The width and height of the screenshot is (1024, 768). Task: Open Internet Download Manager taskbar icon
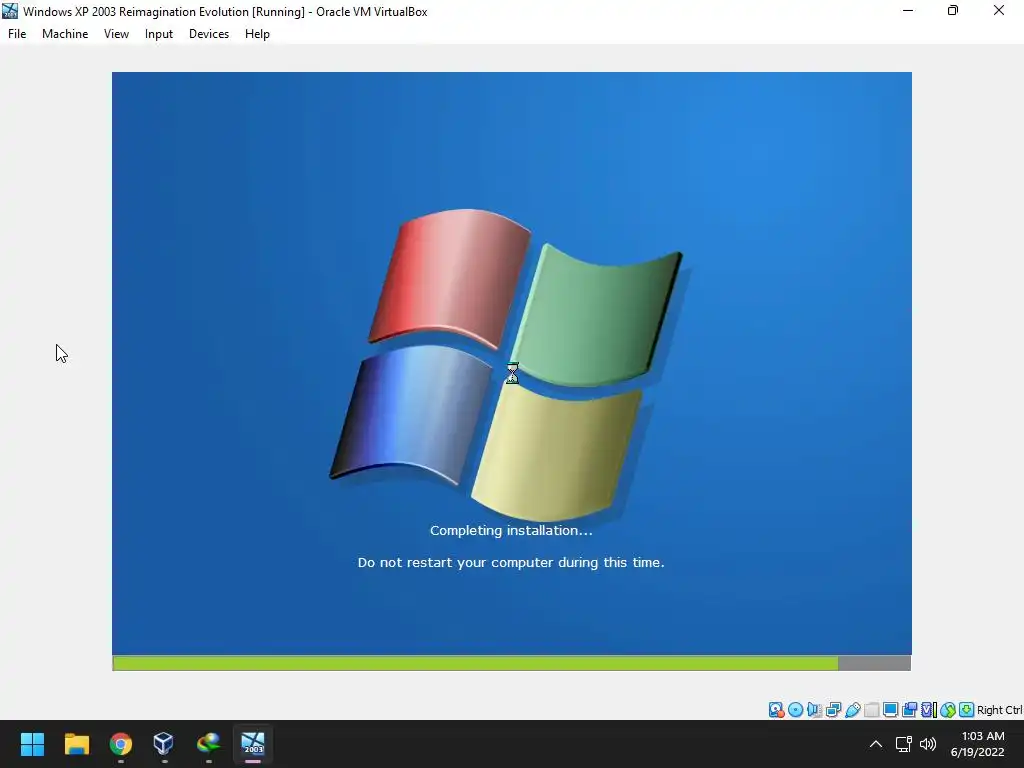[x=208, y=744]
